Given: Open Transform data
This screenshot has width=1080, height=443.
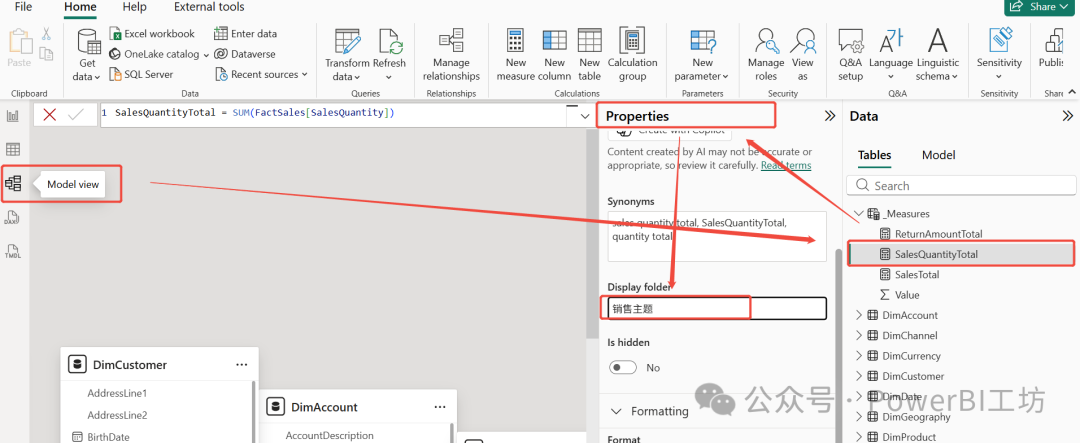Looking at the screenshot, I should point(347,55).
